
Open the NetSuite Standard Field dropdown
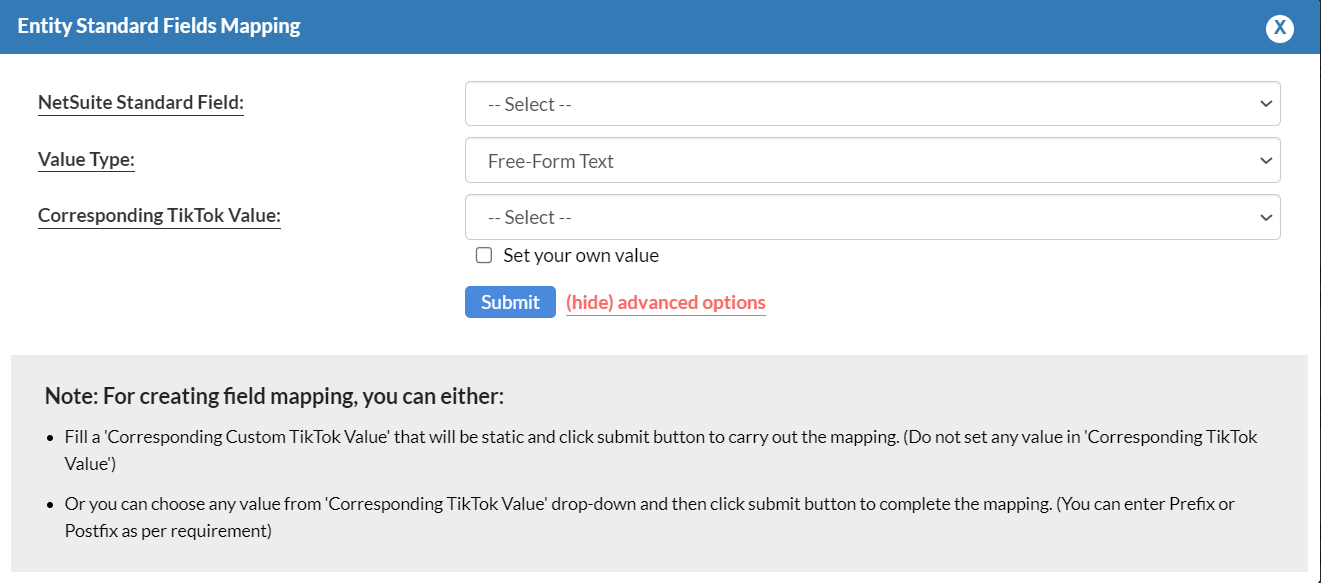click(871, 104)
